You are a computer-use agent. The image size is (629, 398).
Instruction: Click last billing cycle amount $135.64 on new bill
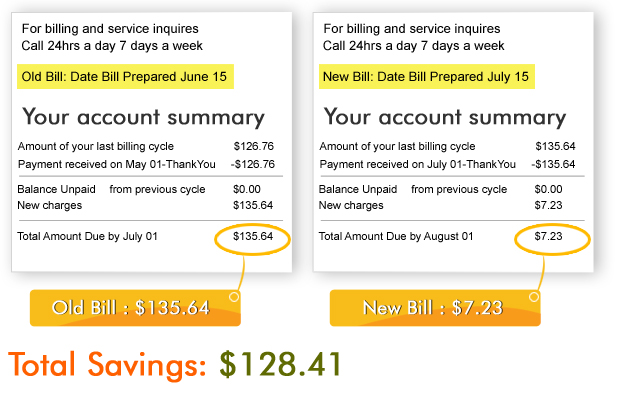(555, 146)
